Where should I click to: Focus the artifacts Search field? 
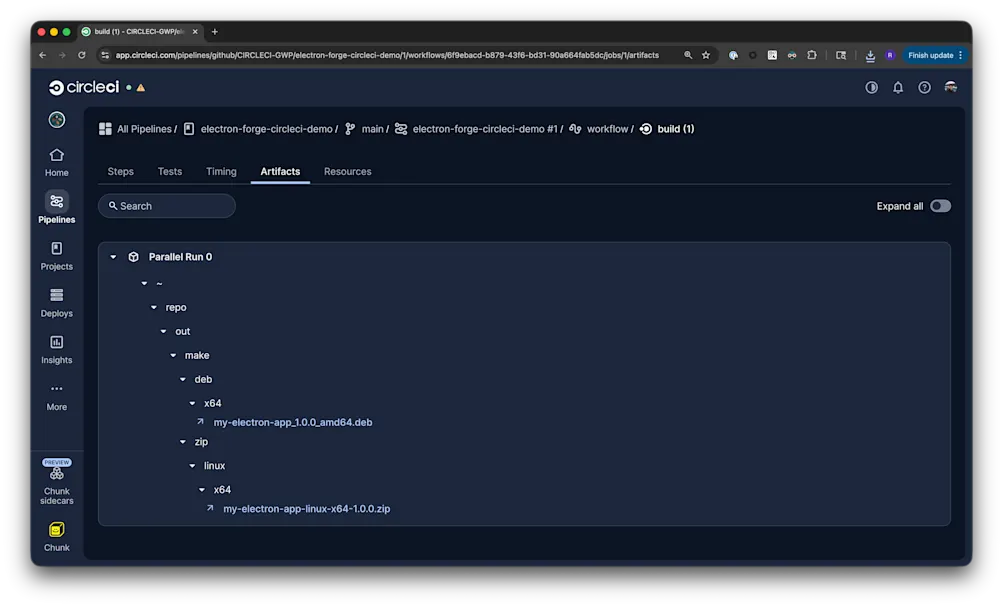click(x=167, y=206)
